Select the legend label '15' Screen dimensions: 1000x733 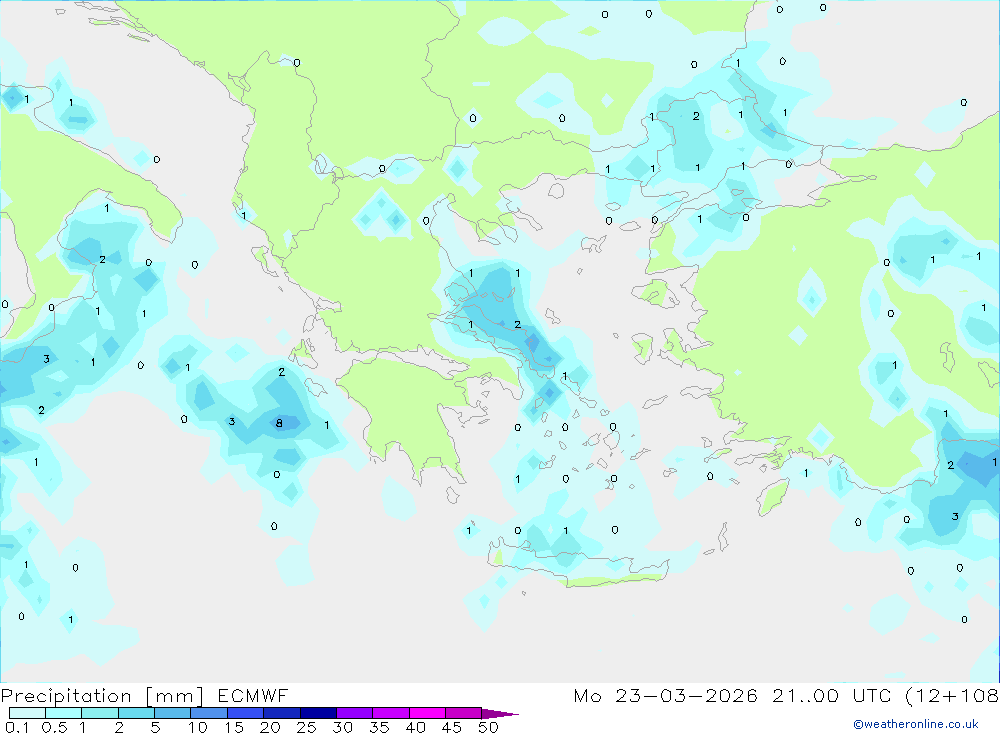(234, 727)
